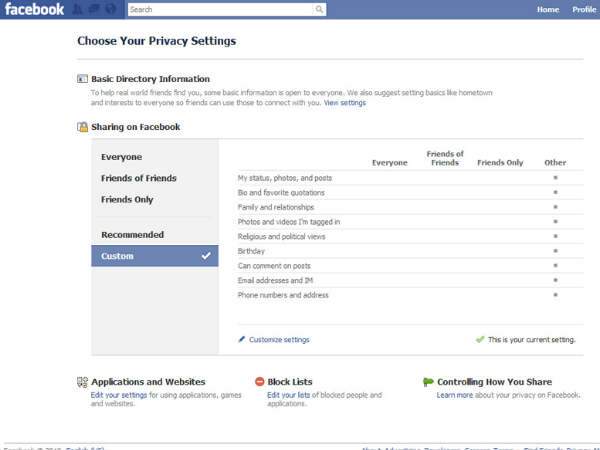Click the Applications and Websites icon
Screen dimensions: 600x450
pos(83,382)
